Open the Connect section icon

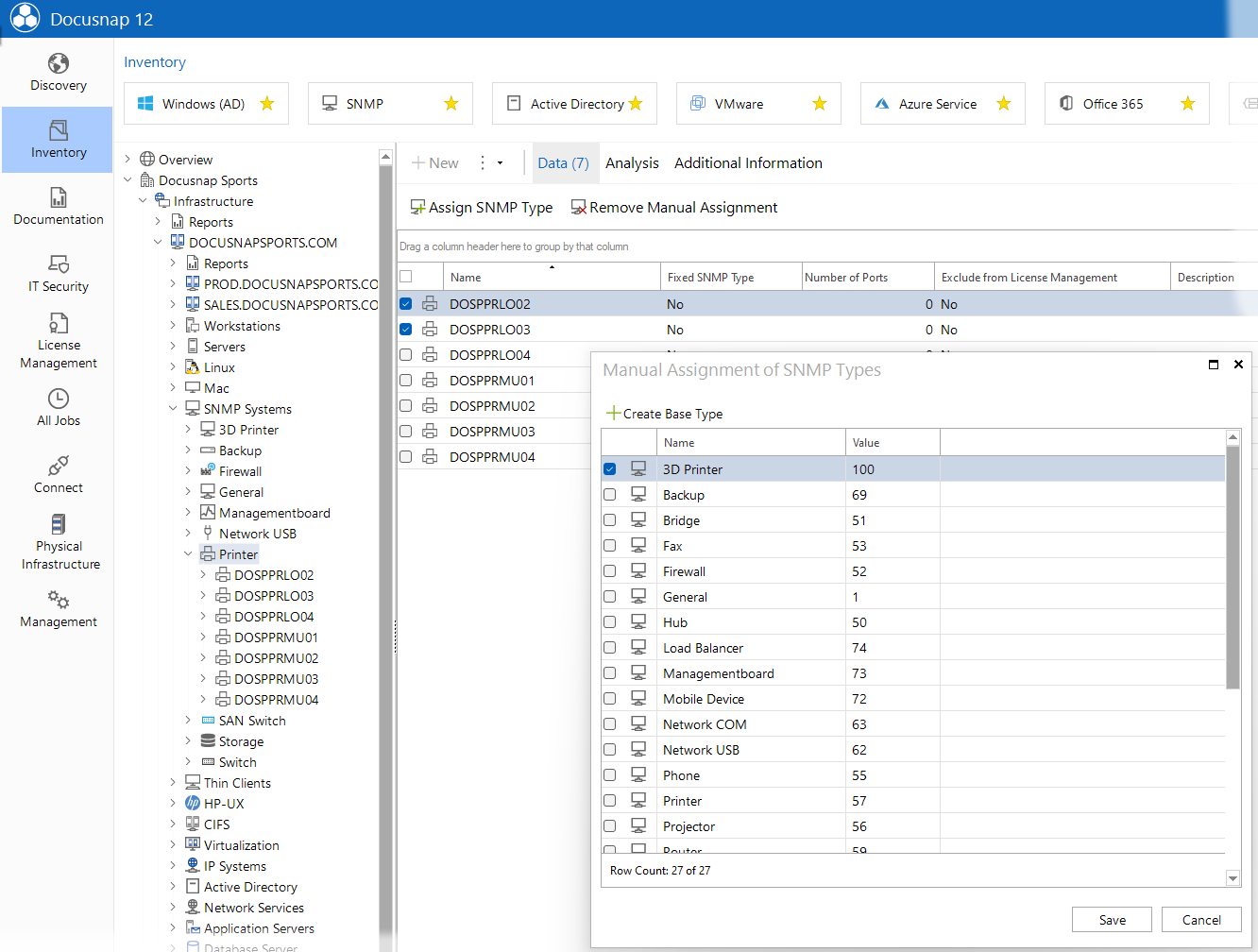click(x=59, y=466)
